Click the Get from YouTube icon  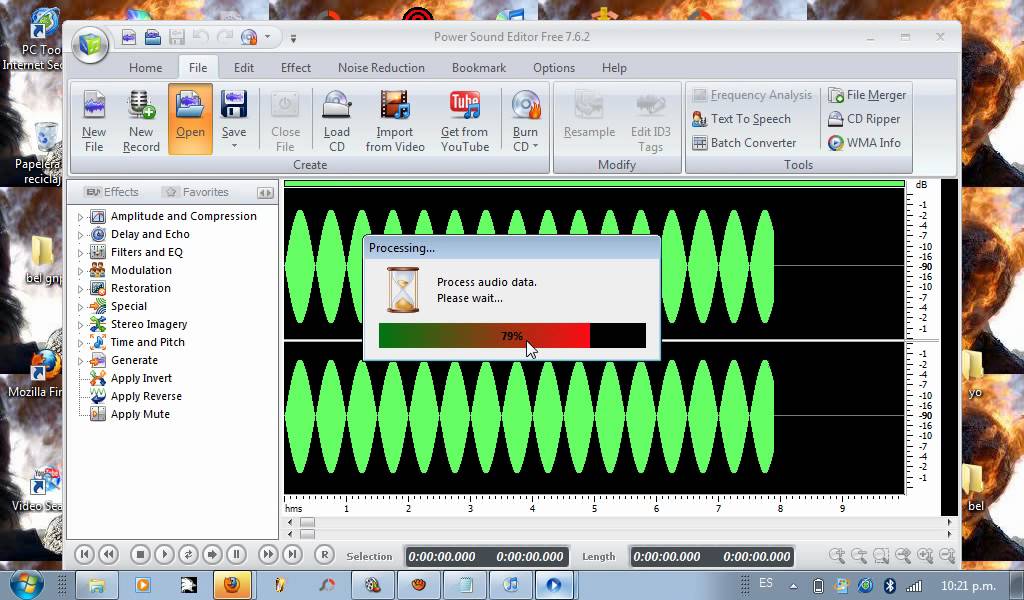click(464, 105)
